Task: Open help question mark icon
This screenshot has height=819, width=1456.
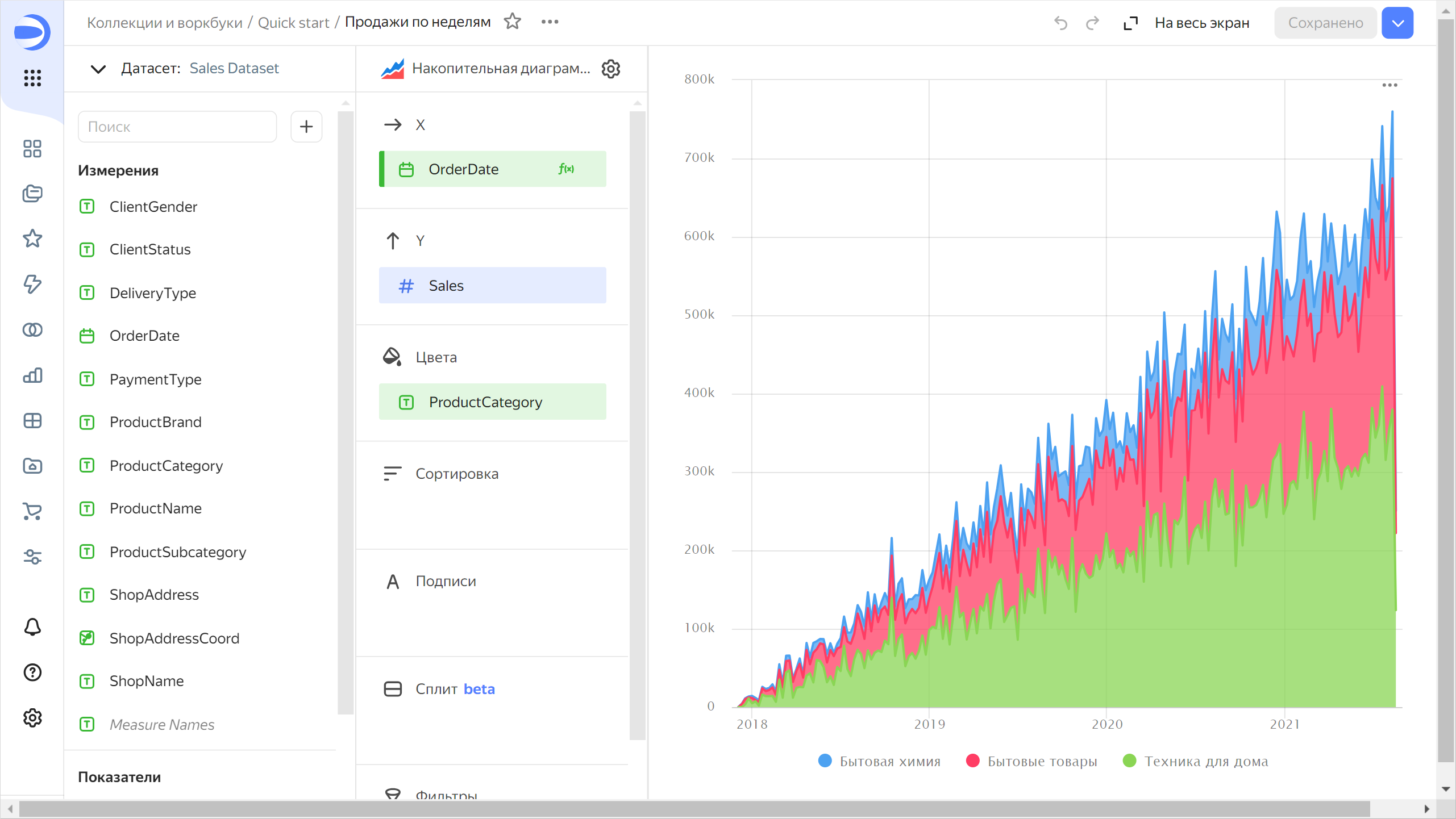Action: click(x=32, y=672)
